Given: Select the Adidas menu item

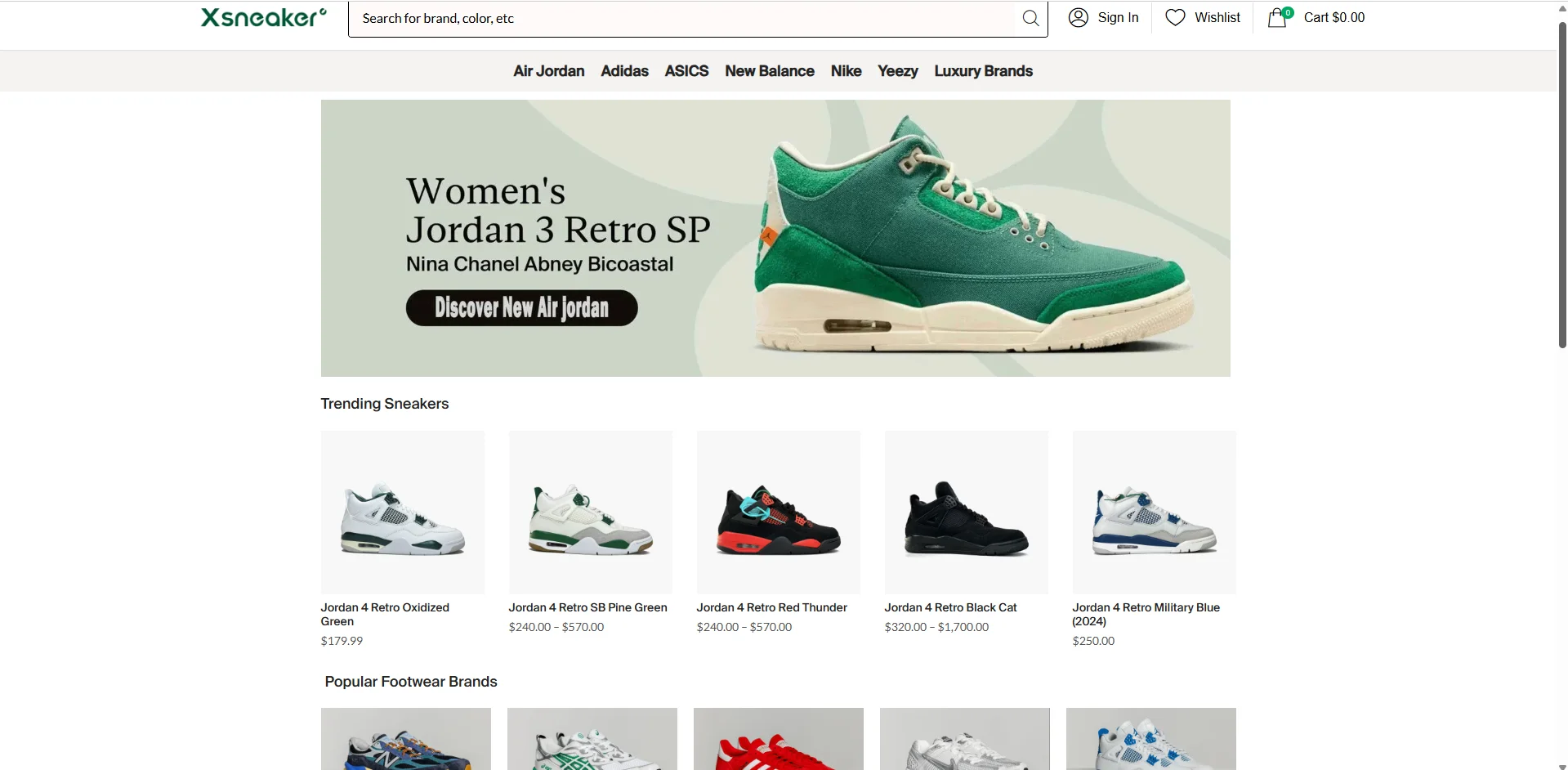Looking at the screenshot, I should coord(624,71).
